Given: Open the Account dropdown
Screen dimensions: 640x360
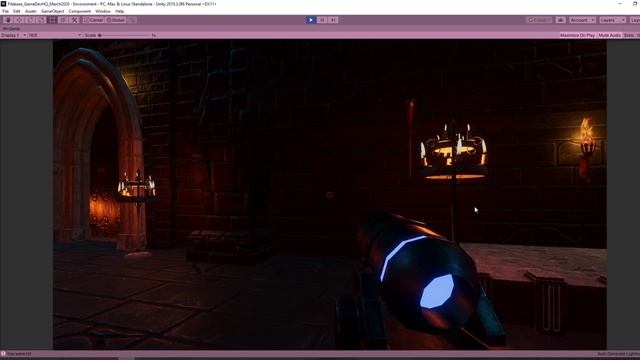Looking at the screenshot, I should coord(582,20).
